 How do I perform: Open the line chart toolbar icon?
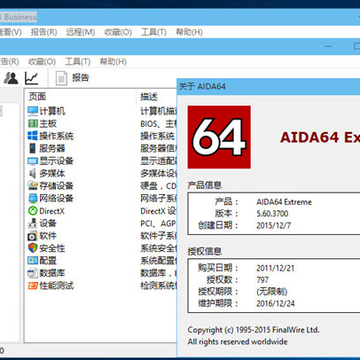31,78
